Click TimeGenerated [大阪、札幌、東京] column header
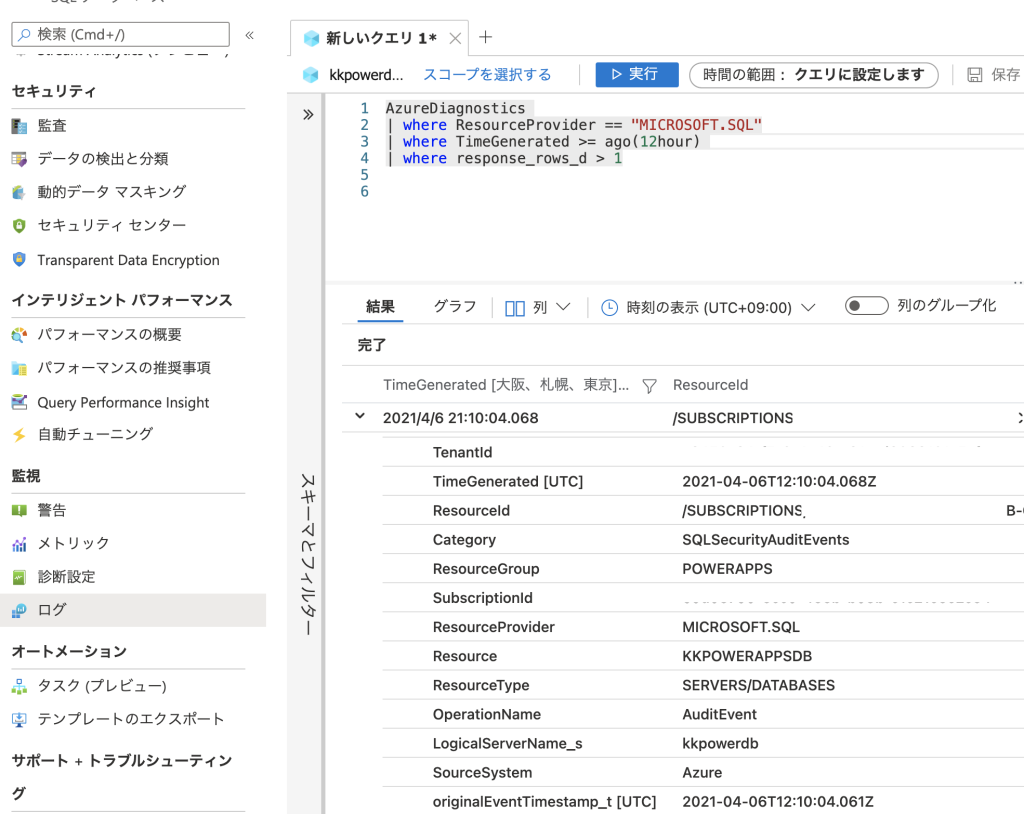 pyautogui.click(x=505, y=385)
